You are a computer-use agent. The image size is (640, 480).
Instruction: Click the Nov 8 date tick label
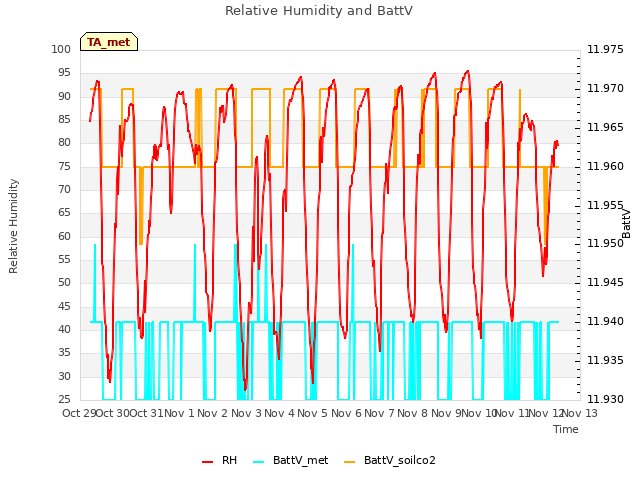click(412, 413)
